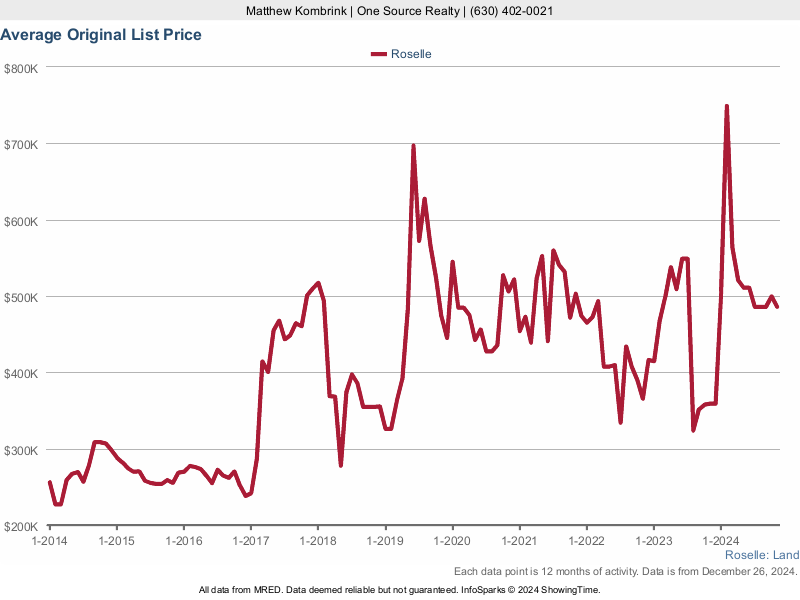The height and width of the screenshot is (600, 800).
Task: Click the $300K y-axis label
Action: (21, 450)
